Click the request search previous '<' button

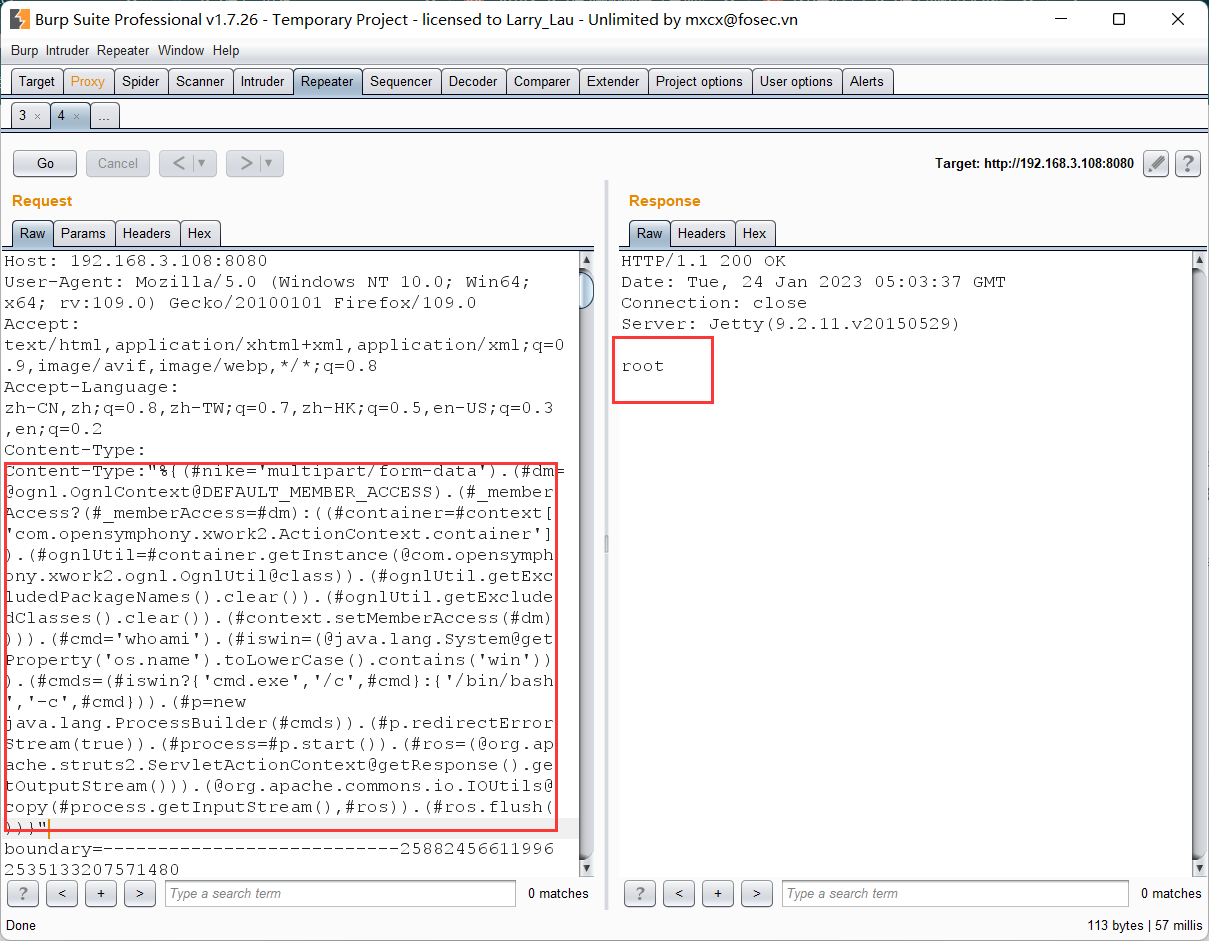coord(61,893)
